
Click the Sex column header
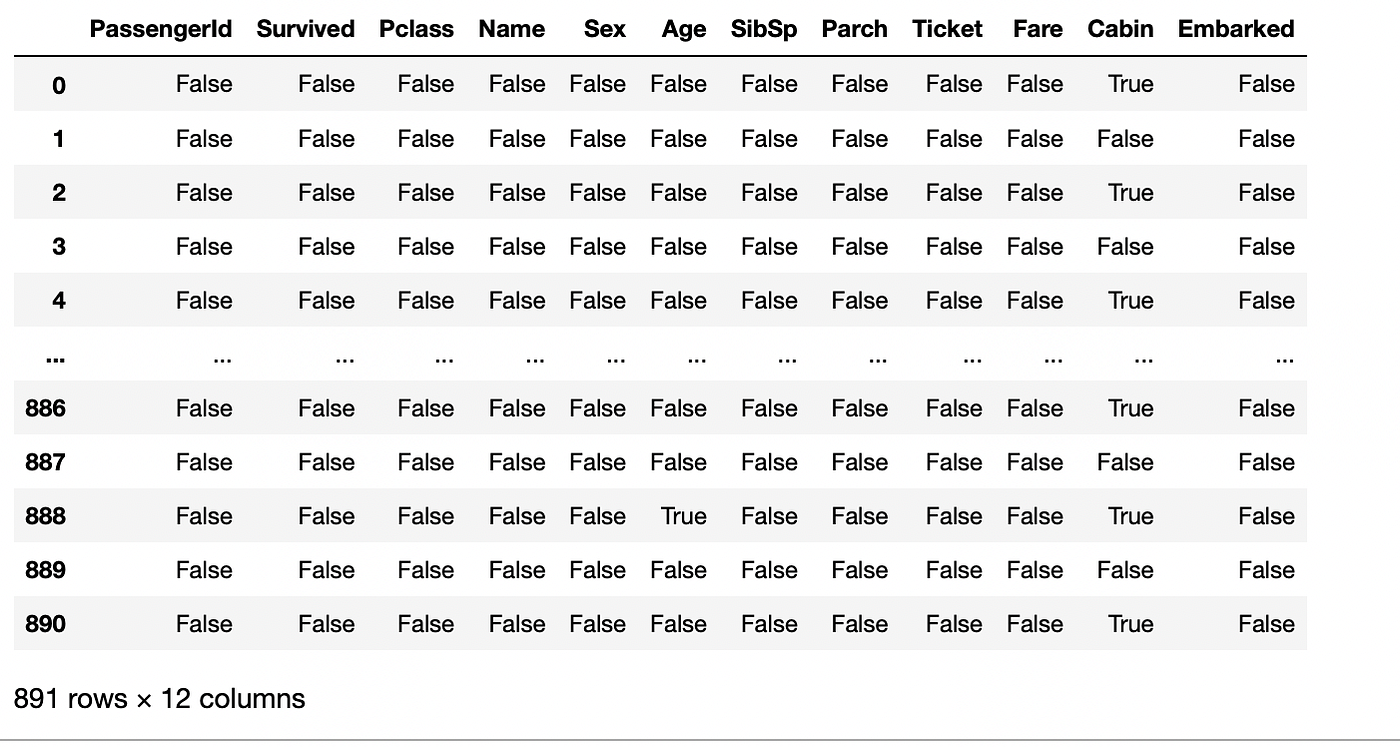click(x=605, y=29)
